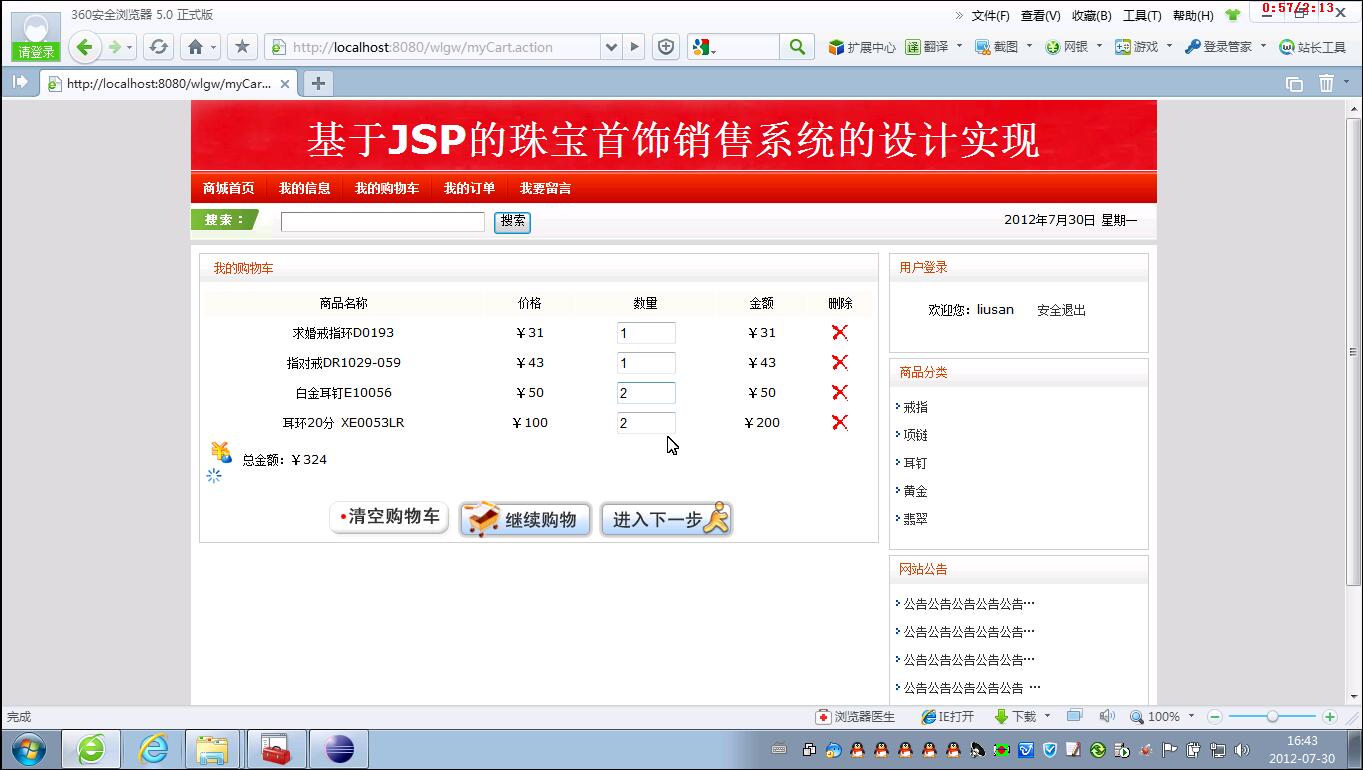Delete 求婚戒指环D0193 row with red X
Screen dimensions: 1363x770
[840, 333]
